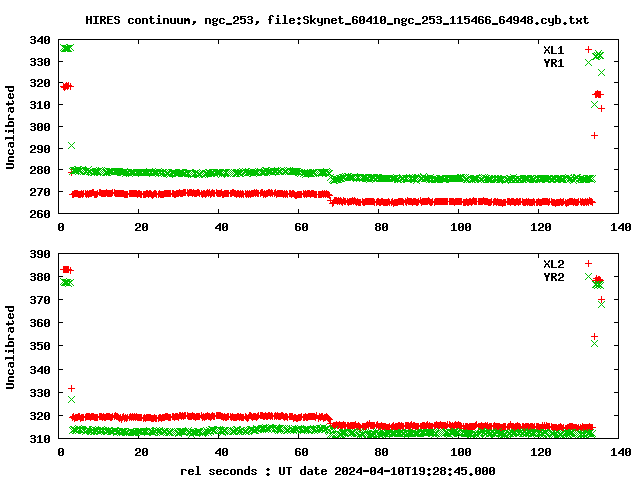Click the 370 y-axis tick label
Image resolution: width=640 pixels, height=480 pixels.
[40, 300]
